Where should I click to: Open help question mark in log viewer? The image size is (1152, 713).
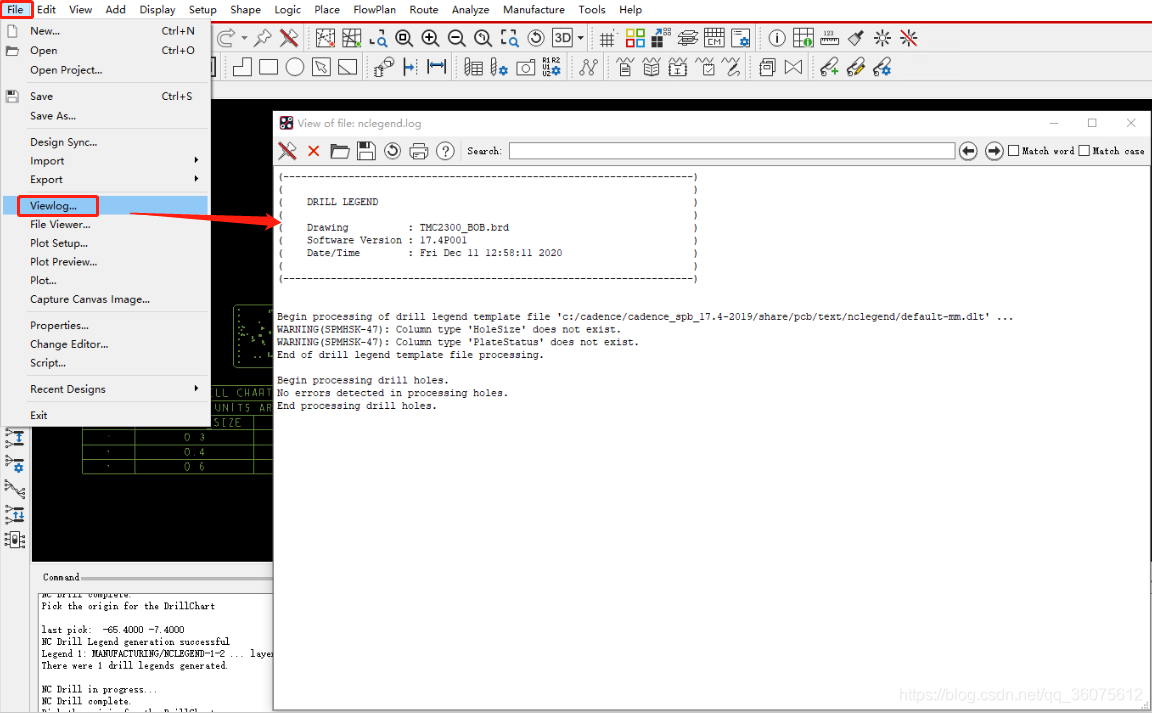tap(445, 151)
